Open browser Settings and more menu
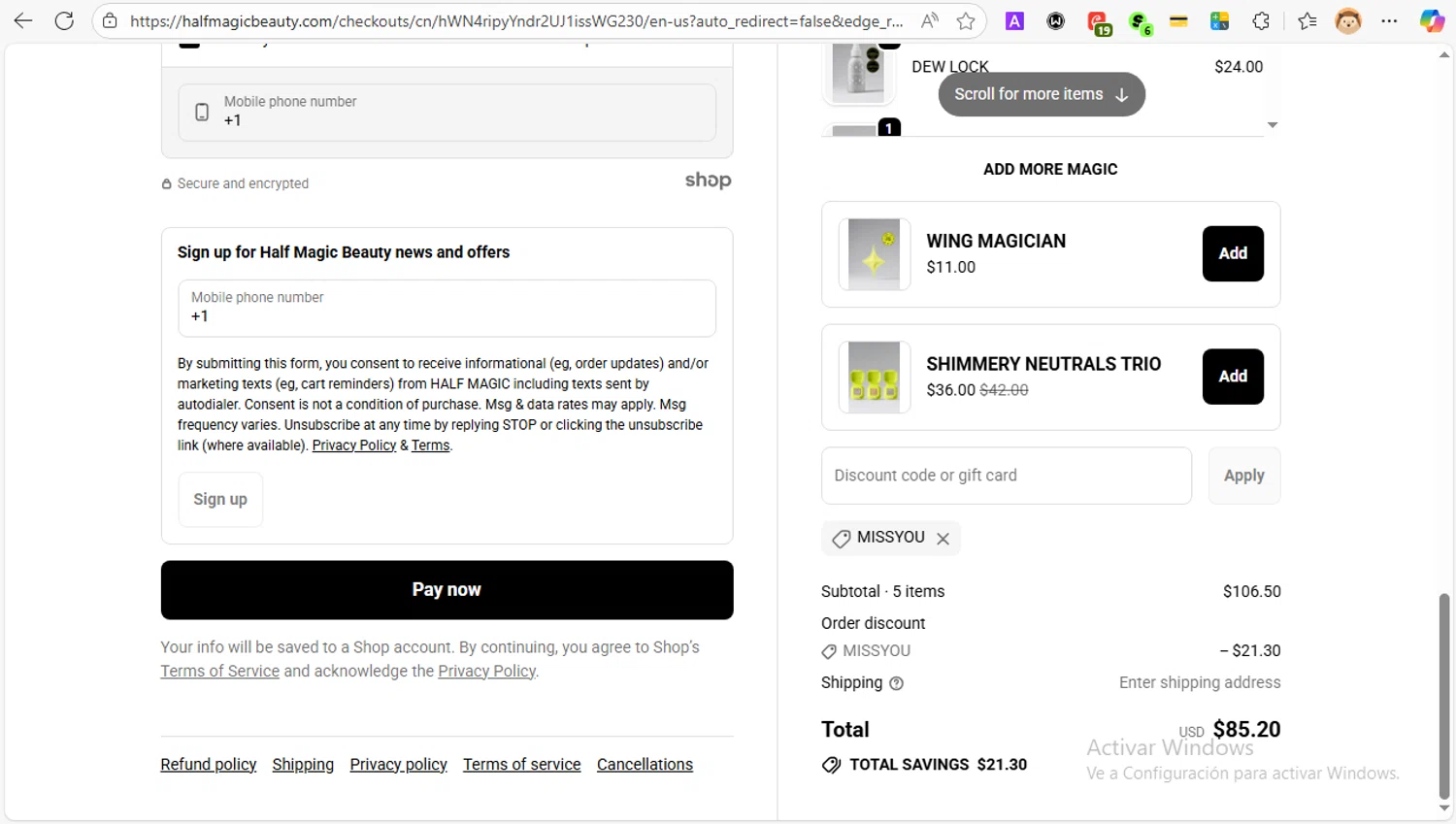Image resolution: width=1456 pixels, height=824 pixels. click(1389, 20)
